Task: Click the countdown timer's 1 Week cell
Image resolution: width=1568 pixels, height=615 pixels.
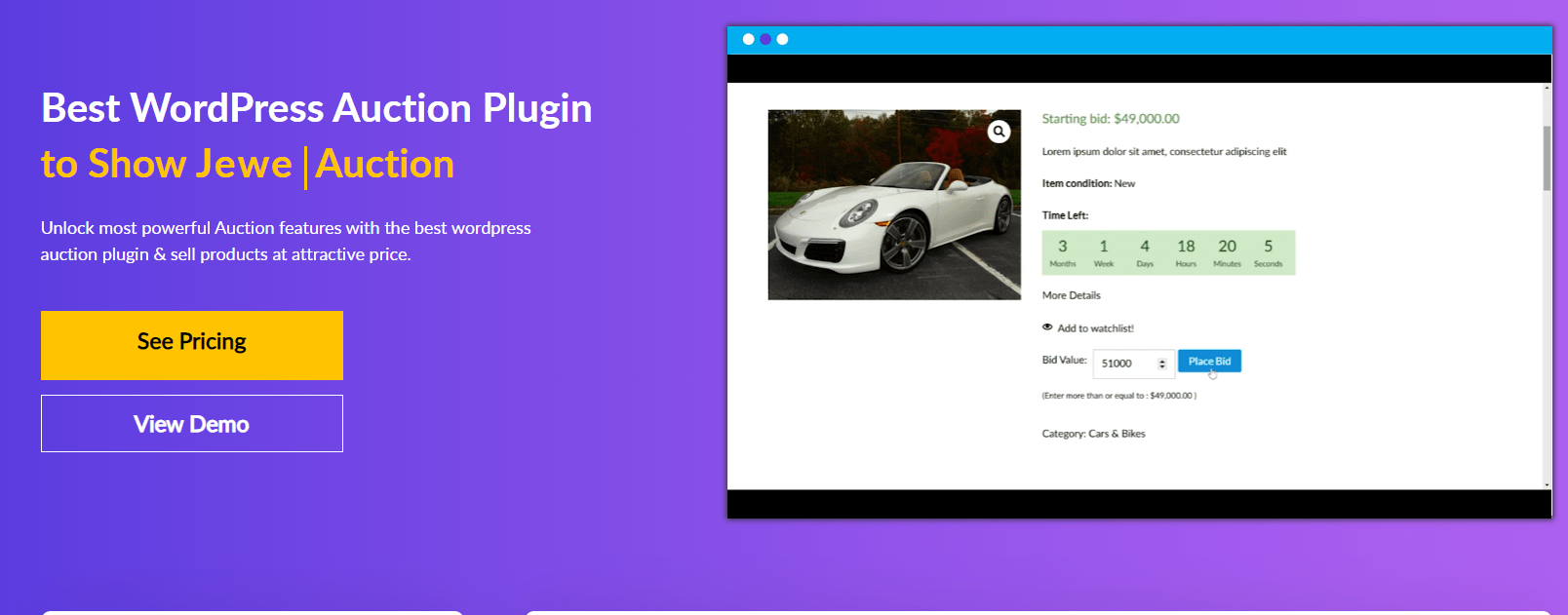Action: pyautogui.click(x=1104, y=252)
